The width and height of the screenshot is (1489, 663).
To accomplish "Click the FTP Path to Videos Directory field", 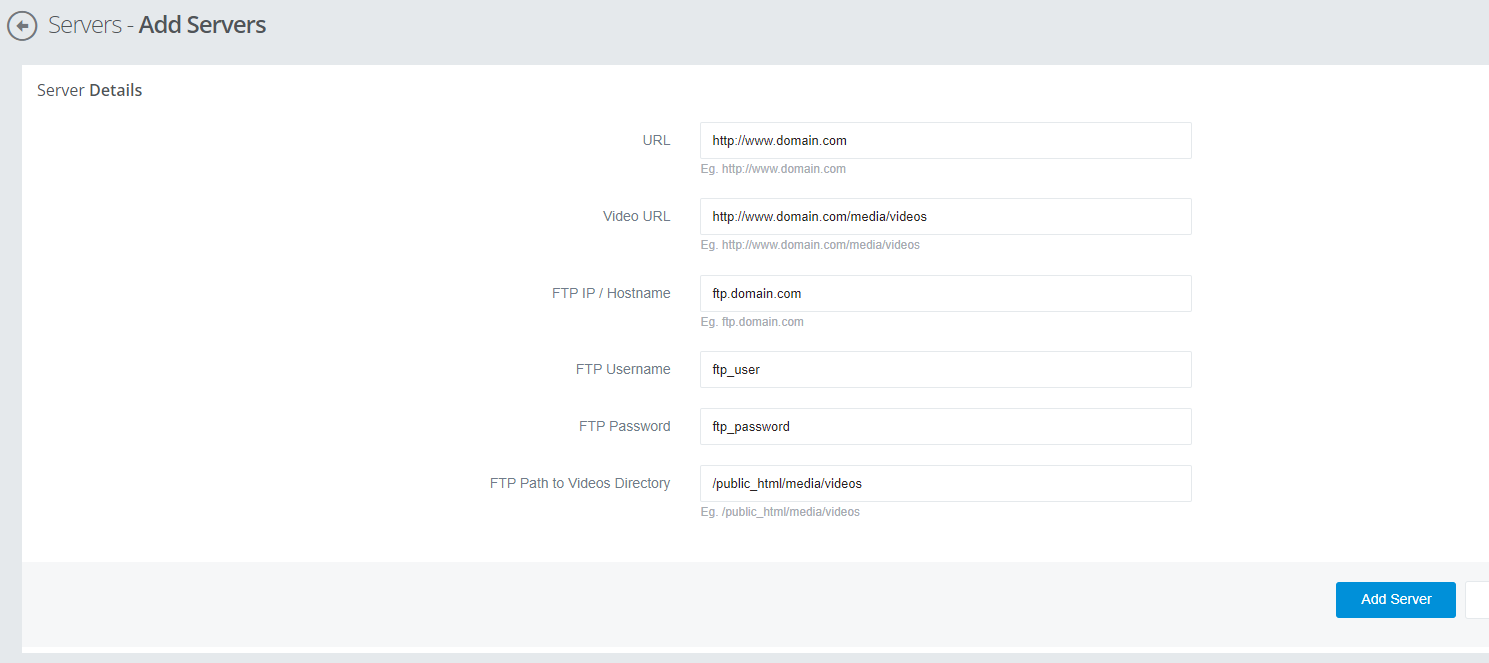I will (x=945, y=483).
